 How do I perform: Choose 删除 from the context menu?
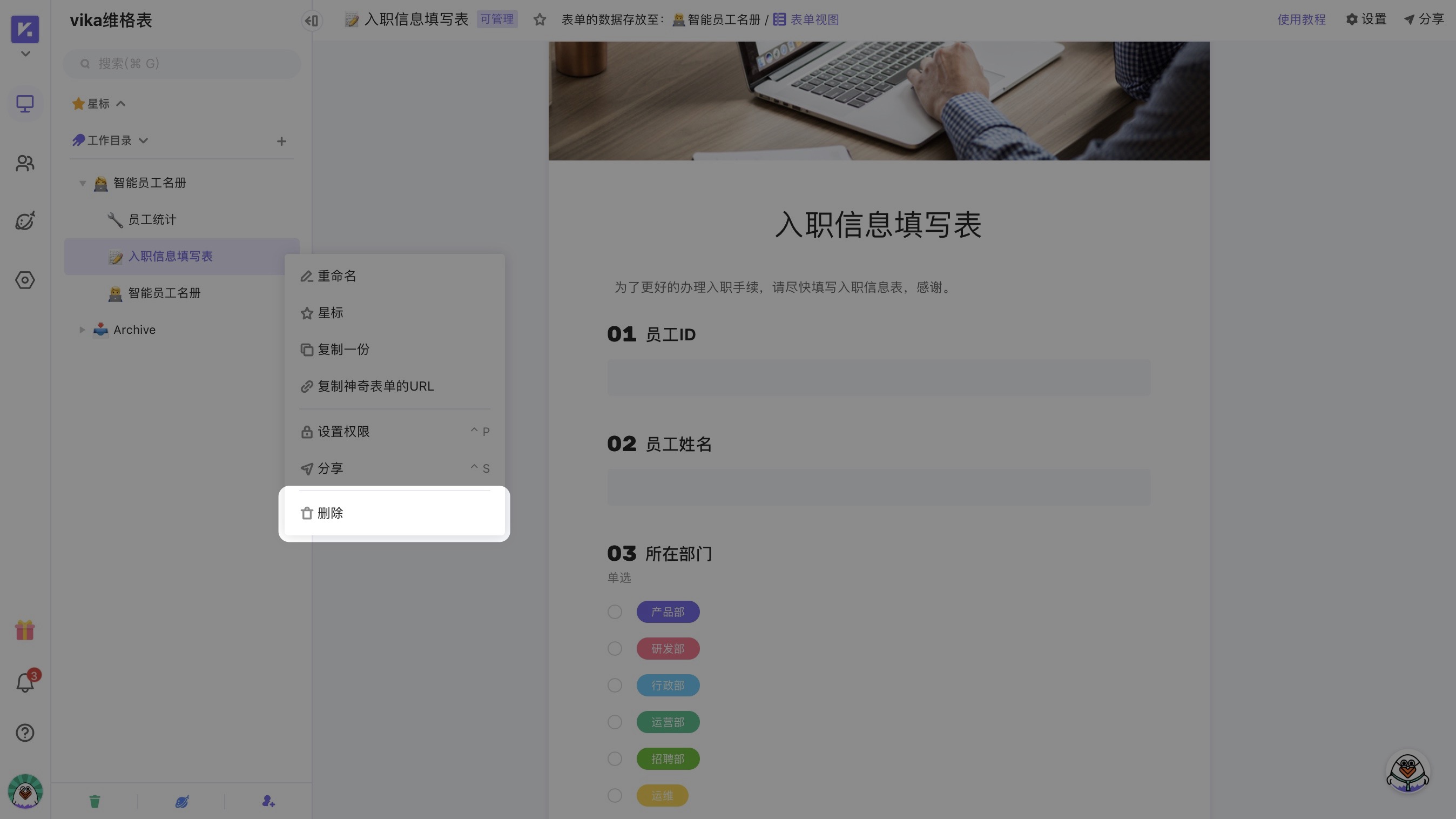point(331,513)
